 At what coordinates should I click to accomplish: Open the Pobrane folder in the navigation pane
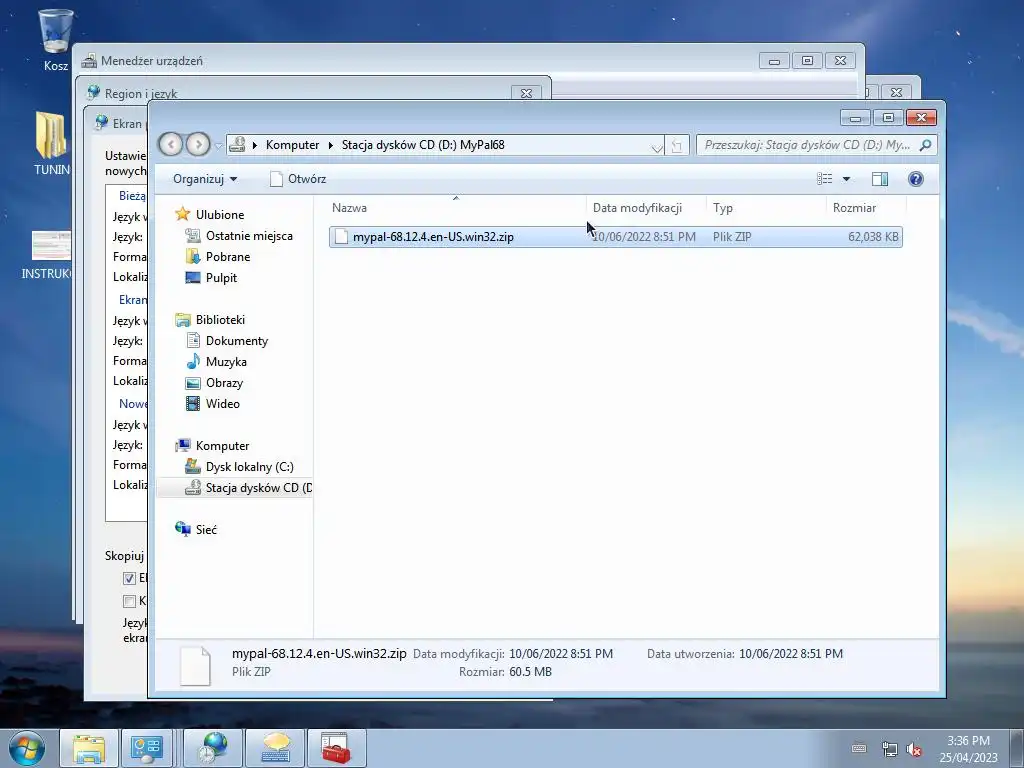point(228,257)
